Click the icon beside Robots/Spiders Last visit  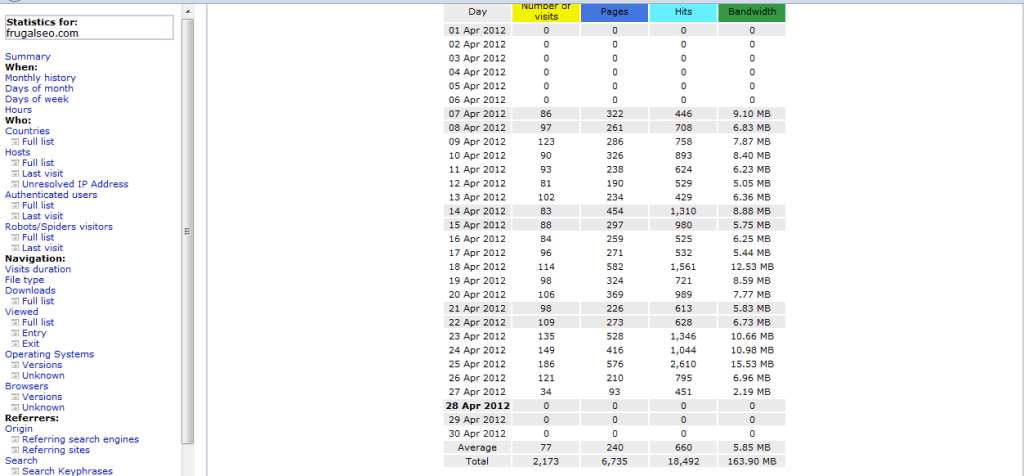(16, 248)
